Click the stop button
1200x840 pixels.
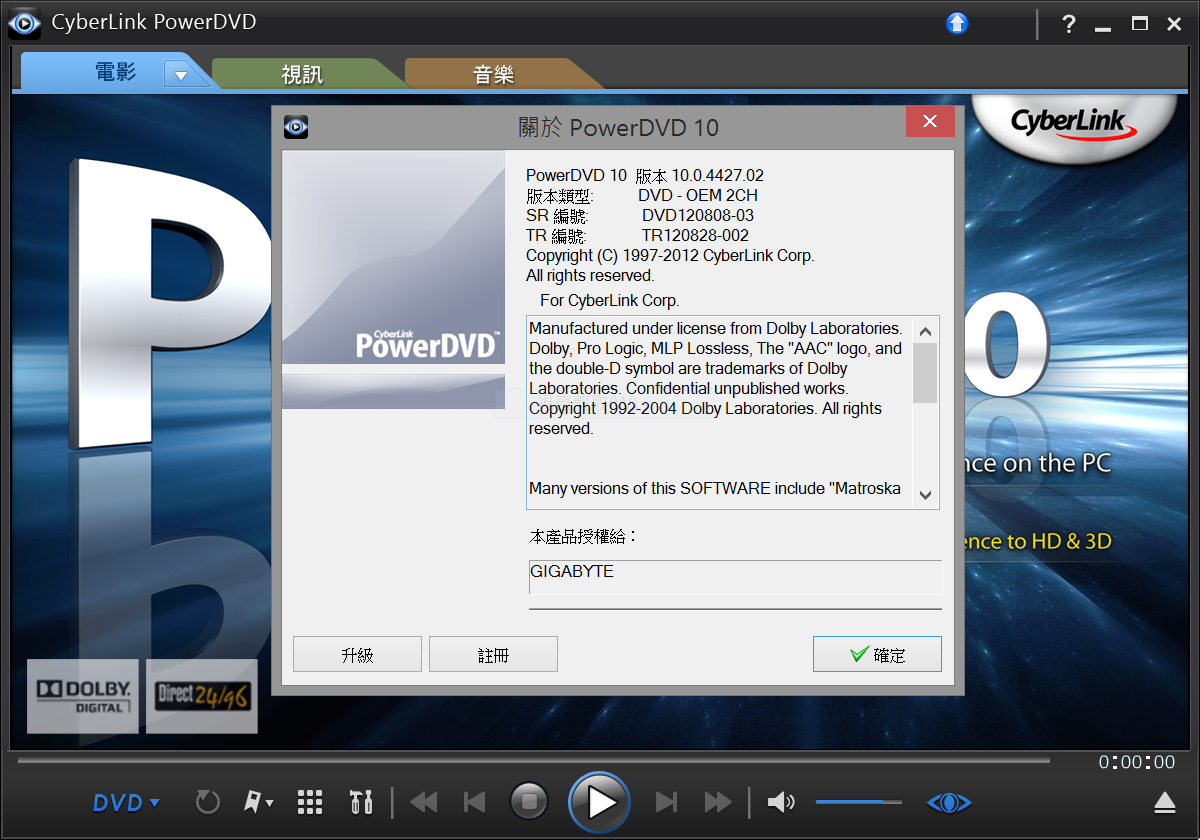(529, 801)
